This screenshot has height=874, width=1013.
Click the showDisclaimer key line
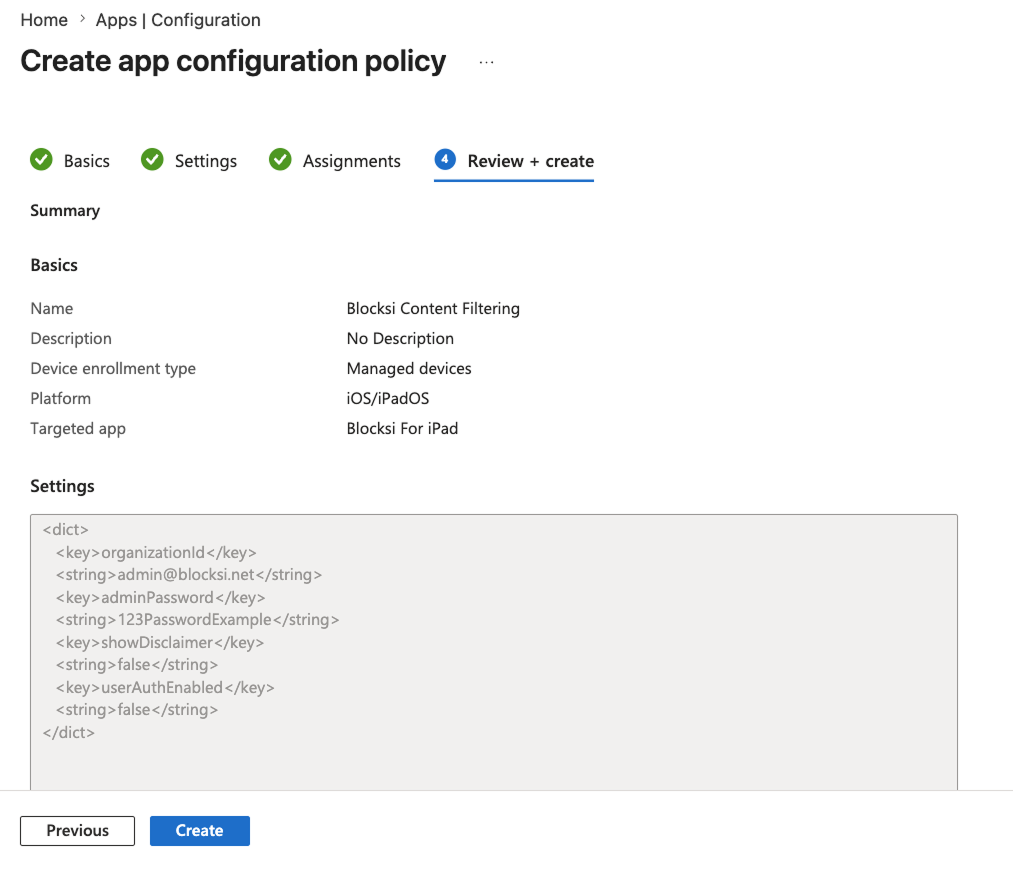160,642
